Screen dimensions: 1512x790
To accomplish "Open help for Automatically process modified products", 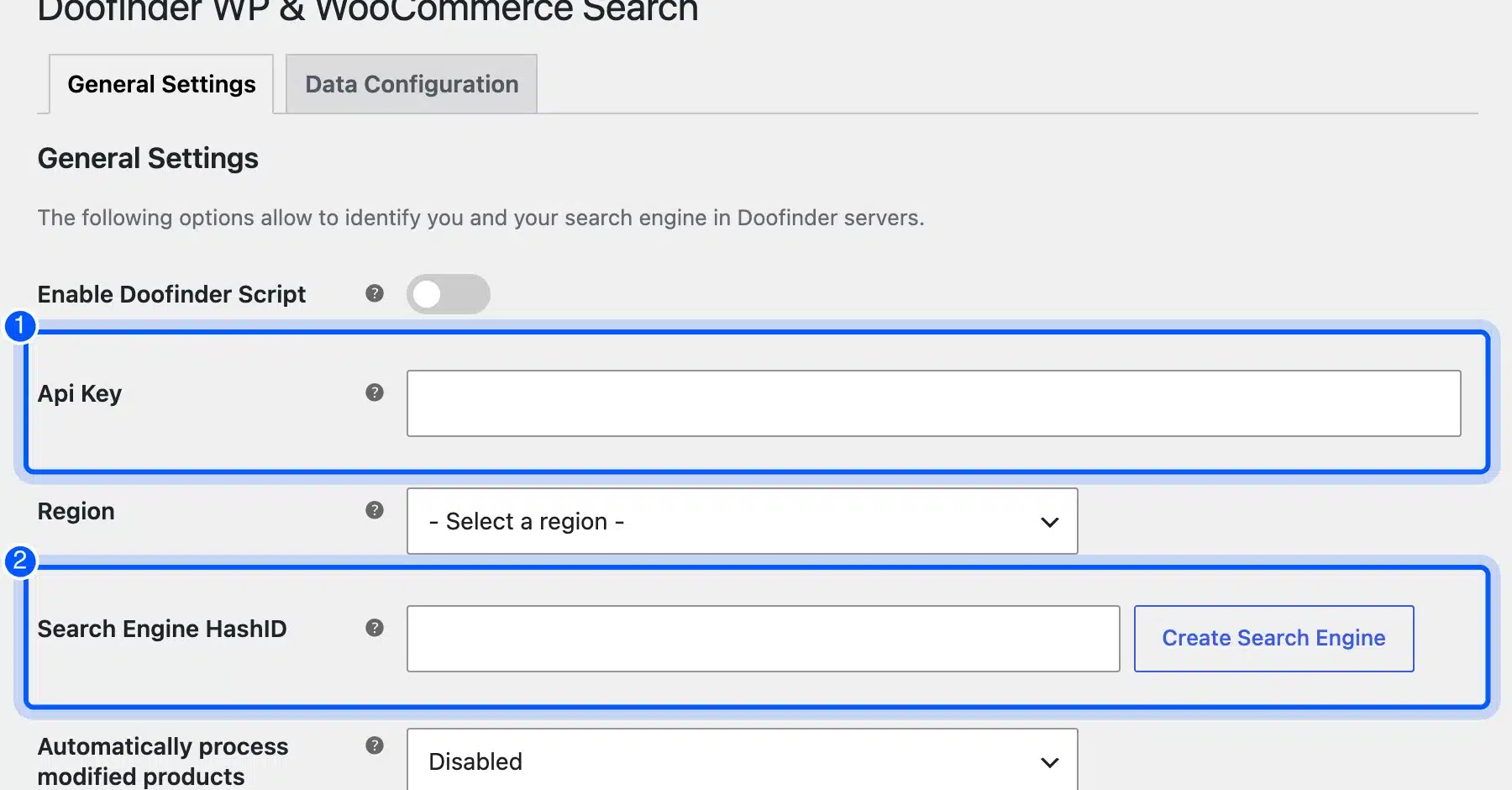I will [375, 745].
